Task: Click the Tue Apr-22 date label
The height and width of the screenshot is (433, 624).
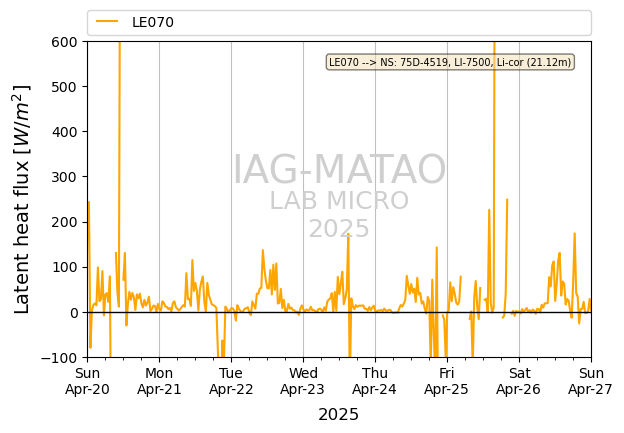Action: 231,381
